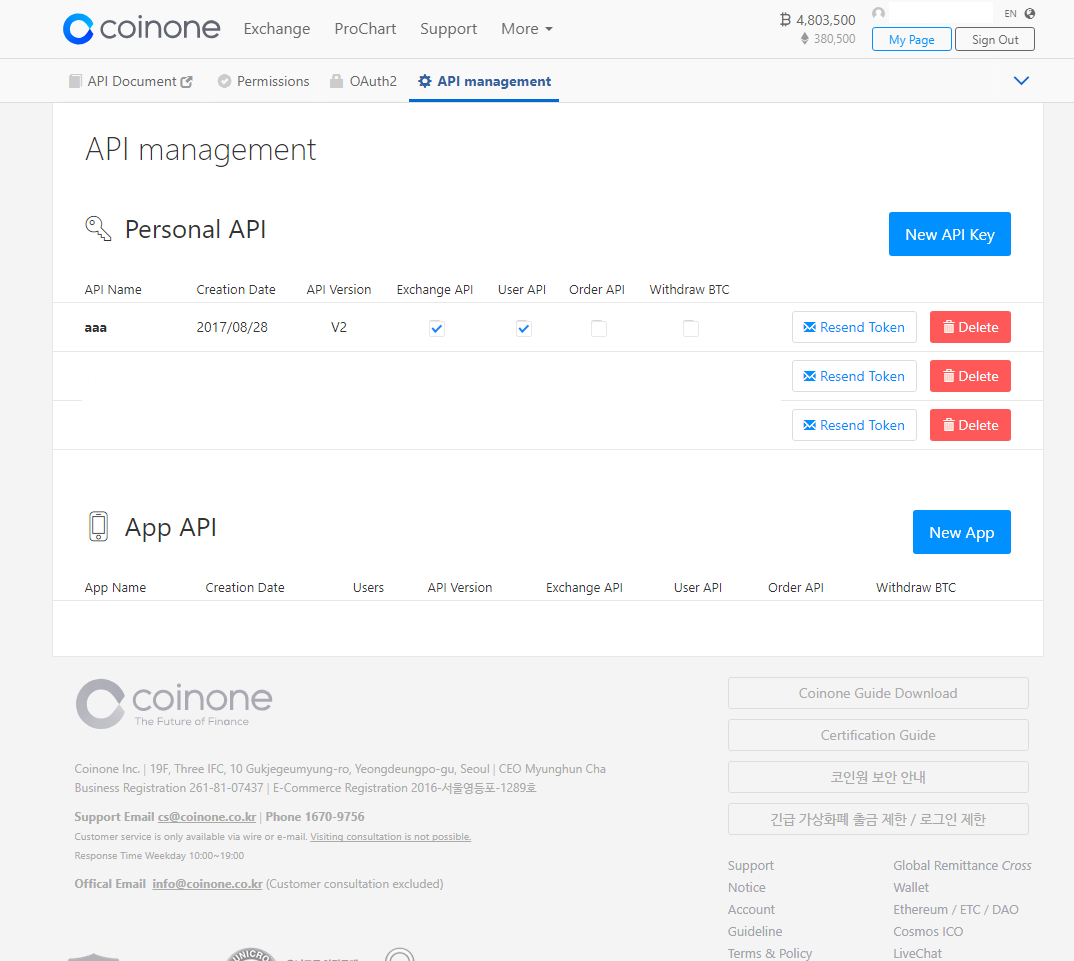Open LiveChat footer link
This screenshot has width=1074, height=961.
917,953
